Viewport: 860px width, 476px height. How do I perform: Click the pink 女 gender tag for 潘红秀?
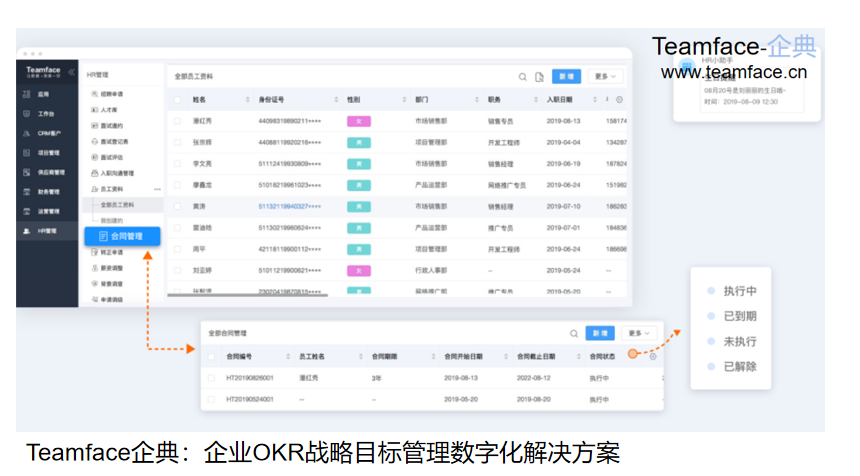pyautogui.click(x=359, y=121)
